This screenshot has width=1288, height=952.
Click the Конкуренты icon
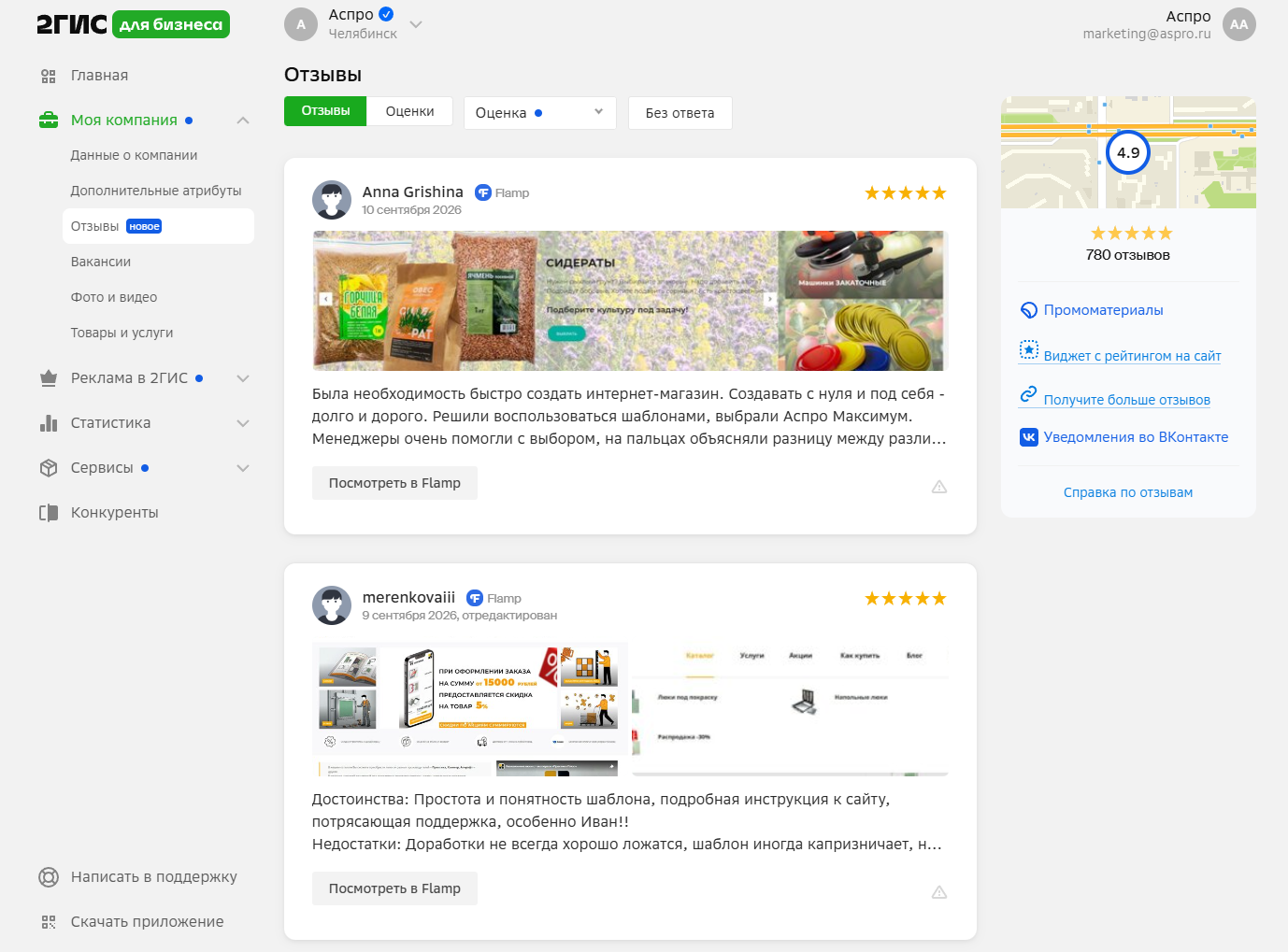[49, 513]
